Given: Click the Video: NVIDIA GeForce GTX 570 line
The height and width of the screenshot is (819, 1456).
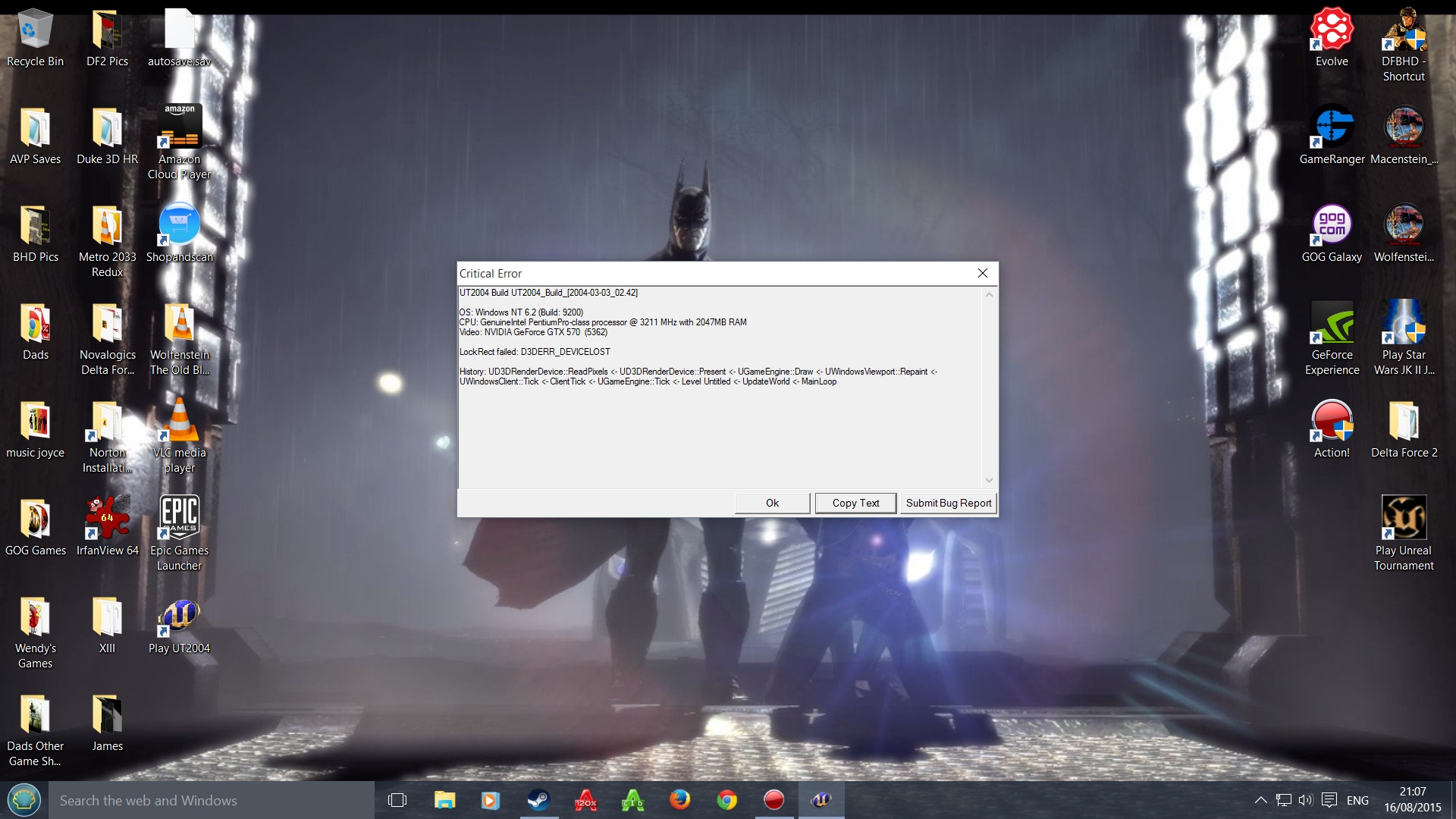Looking at the screenshot, I should coord(533,332).
